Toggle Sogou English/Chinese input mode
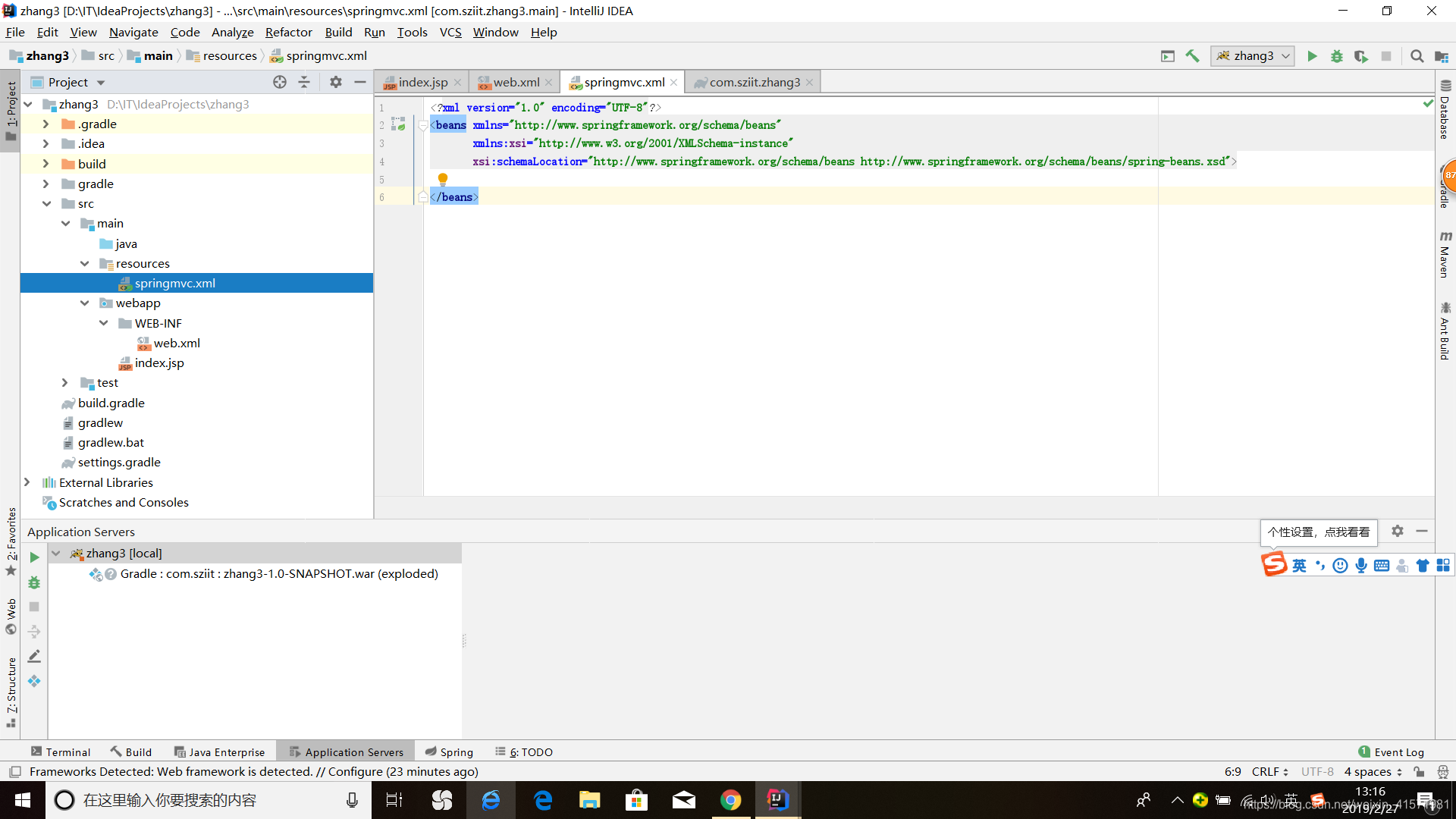Viewport: 1456px width, 819px height. click(1299, 566)
